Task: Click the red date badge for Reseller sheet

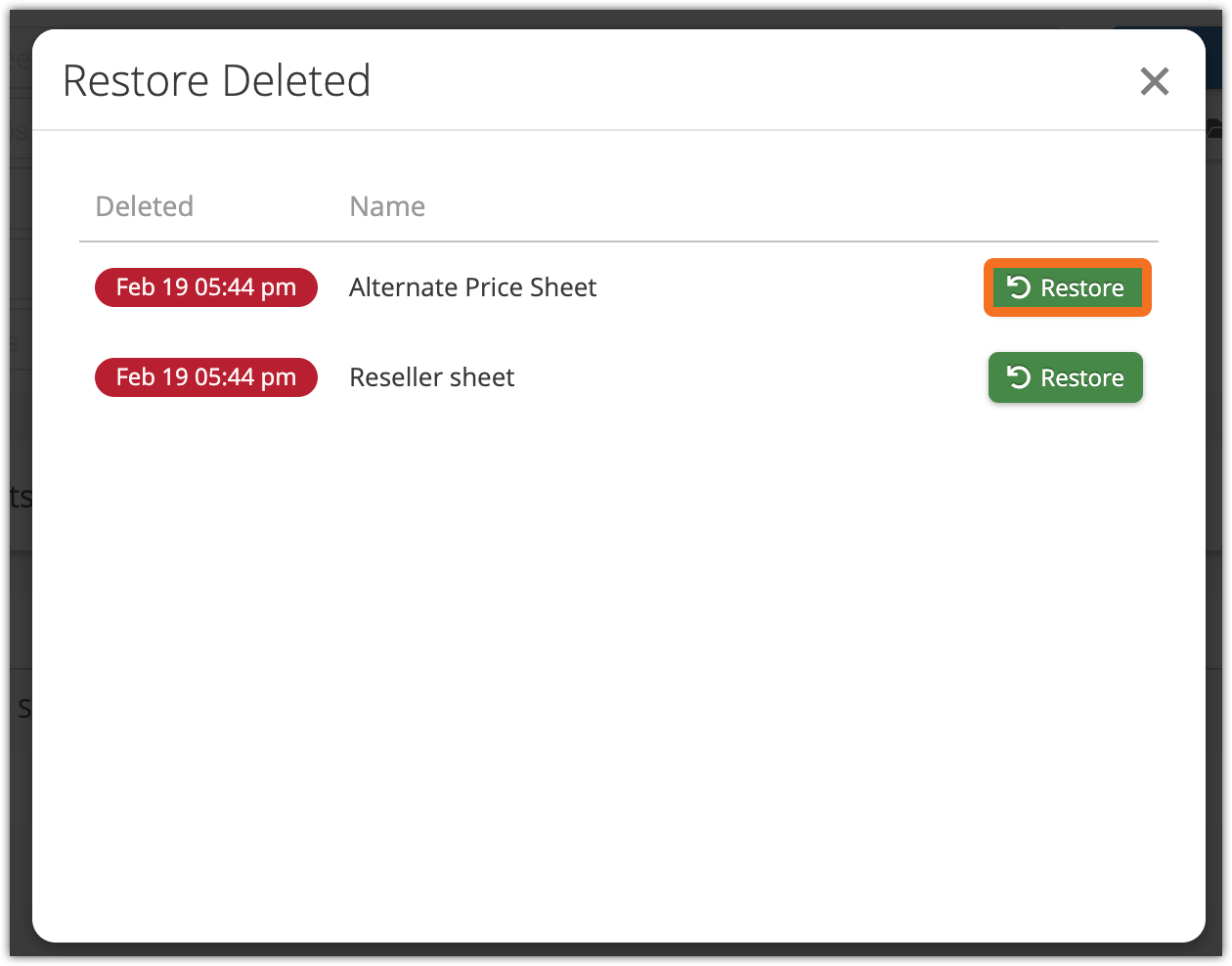Action: 205,377
